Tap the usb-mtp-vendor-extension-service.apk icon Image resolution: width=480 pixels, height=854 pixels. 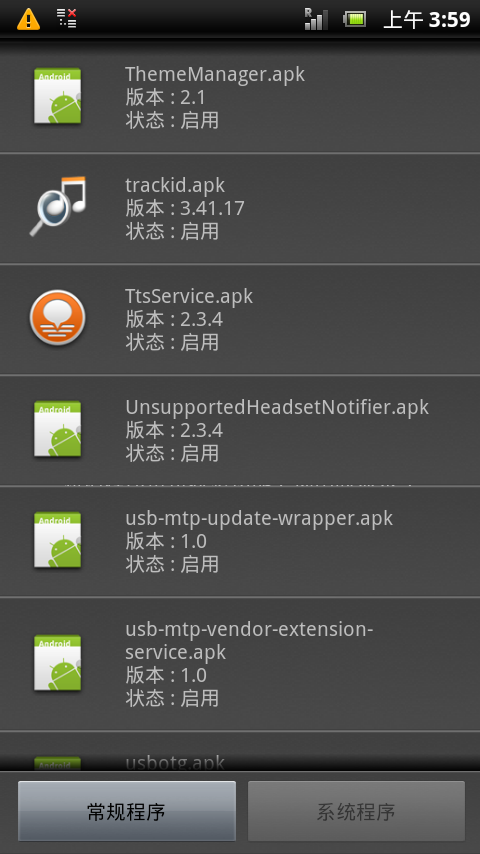[x=57, y=663]
